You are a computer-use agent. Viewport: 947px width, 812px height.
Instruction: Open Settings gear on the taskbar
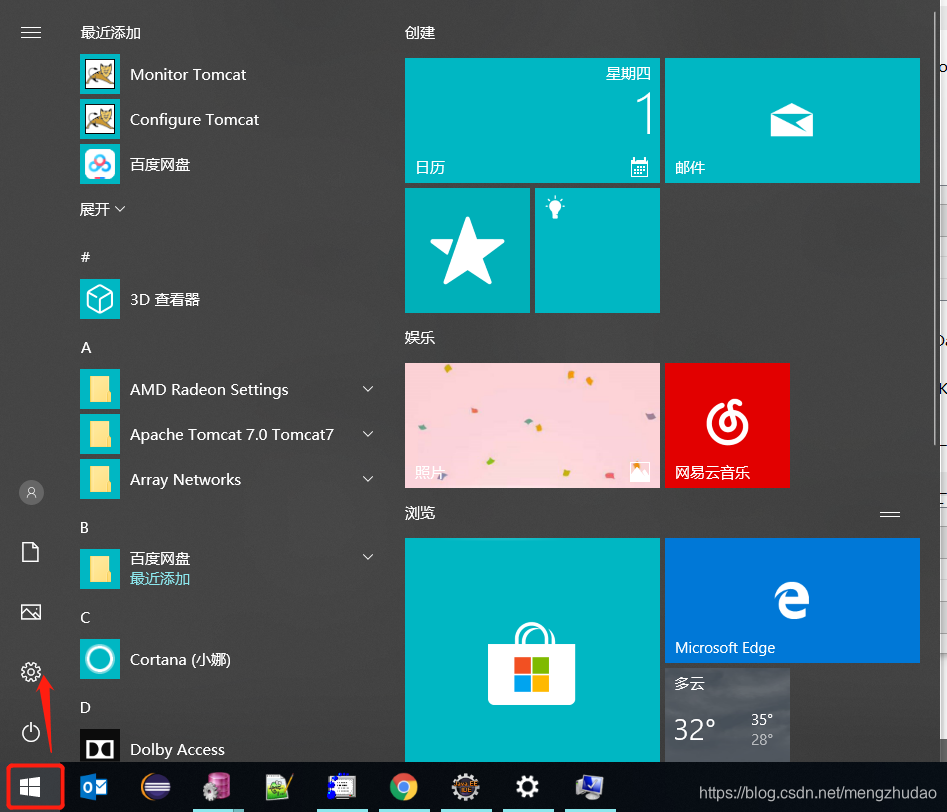point(527,787)
